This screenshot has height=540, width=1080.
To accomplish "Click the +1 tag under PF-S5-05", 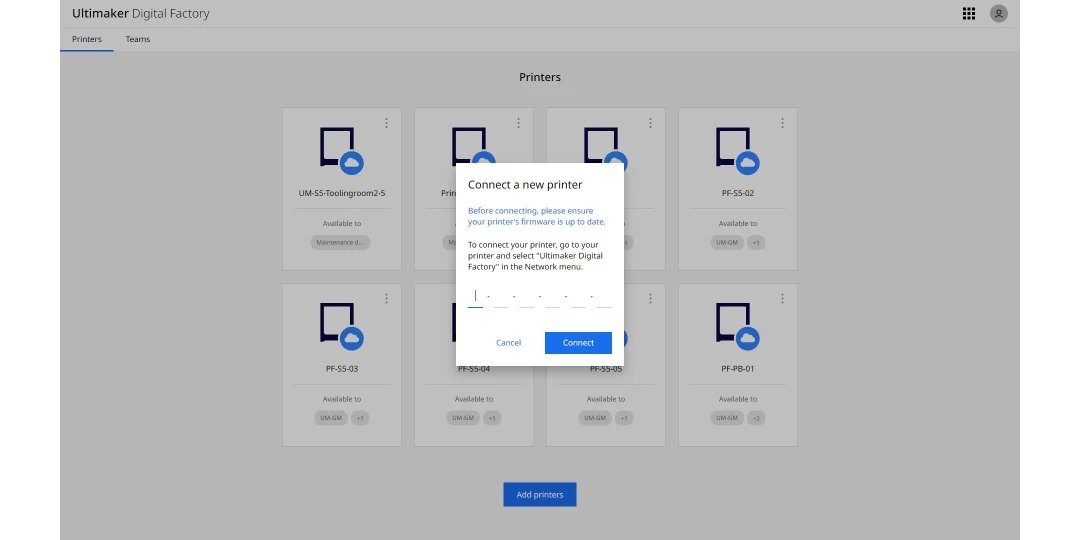I will [x=623, y=418].
